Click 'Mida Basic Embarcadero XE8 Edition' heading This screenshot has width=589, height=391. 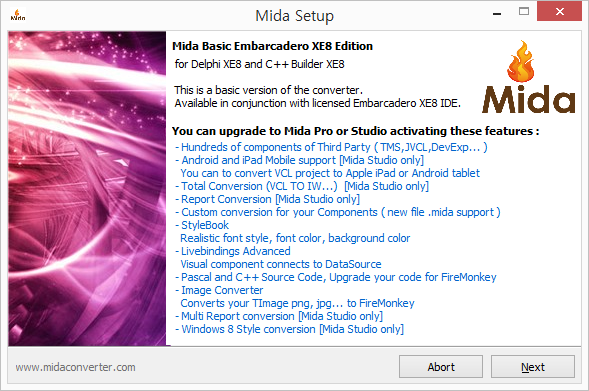[272, 46]
